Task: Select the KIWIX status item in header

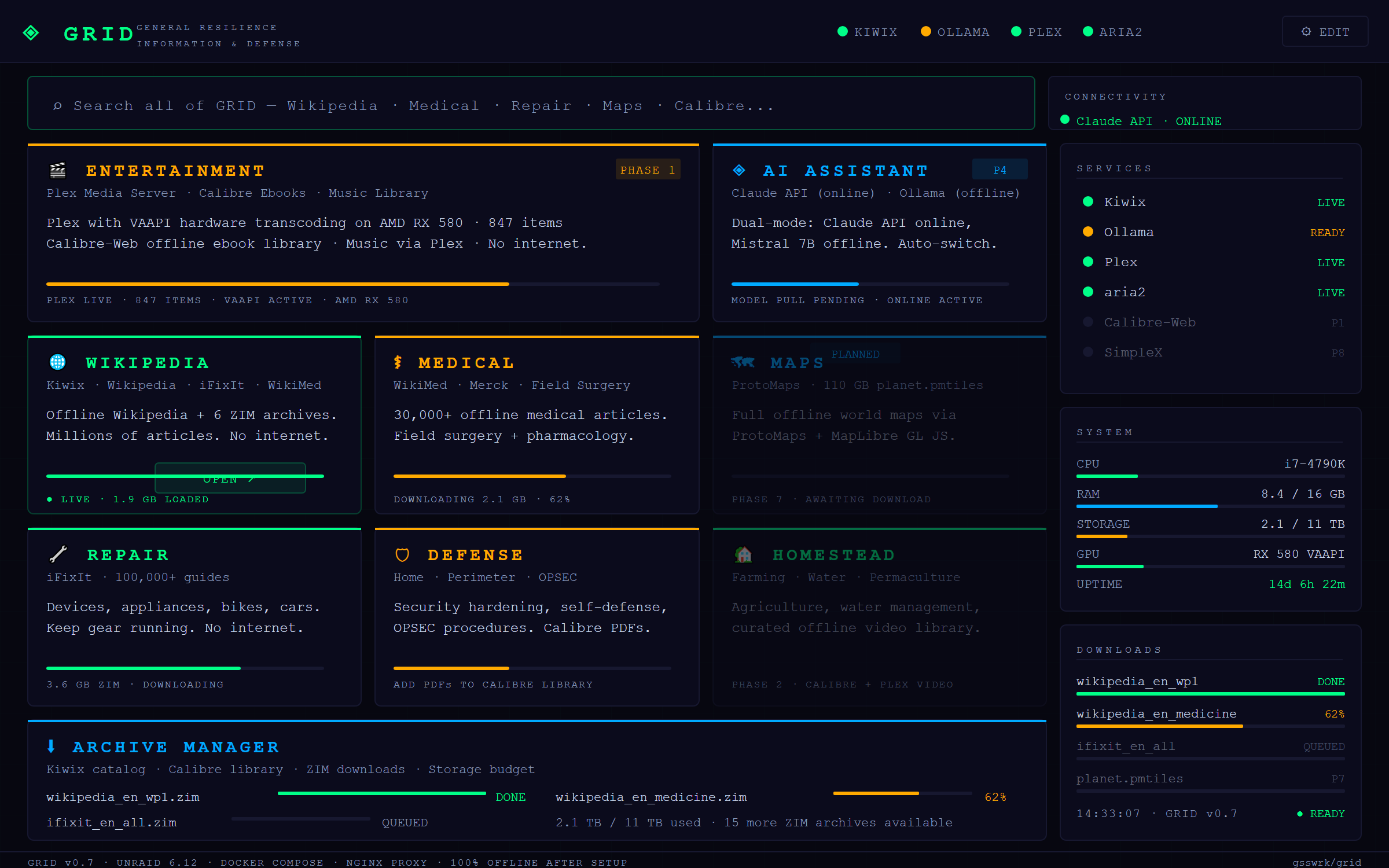Action: tap(868, 32)
